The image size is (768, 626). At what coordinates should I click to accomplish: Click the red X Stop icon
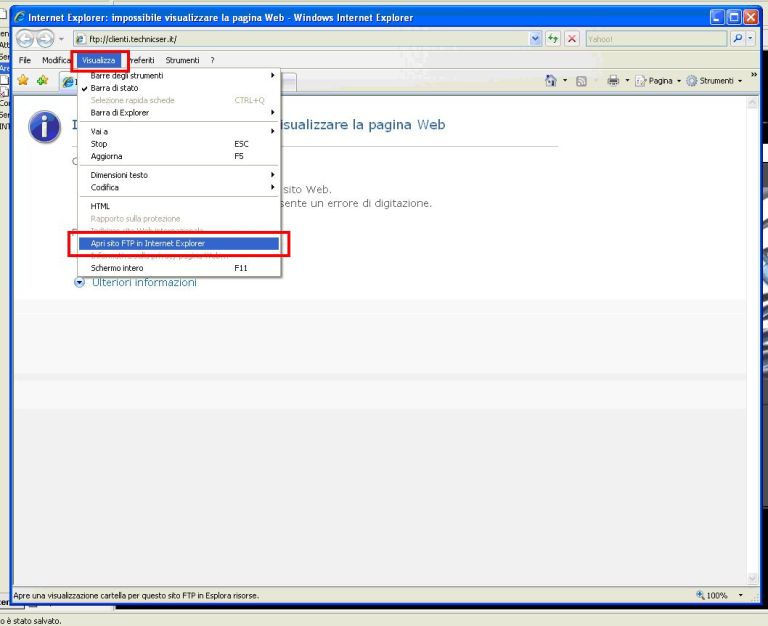[572, 39]
